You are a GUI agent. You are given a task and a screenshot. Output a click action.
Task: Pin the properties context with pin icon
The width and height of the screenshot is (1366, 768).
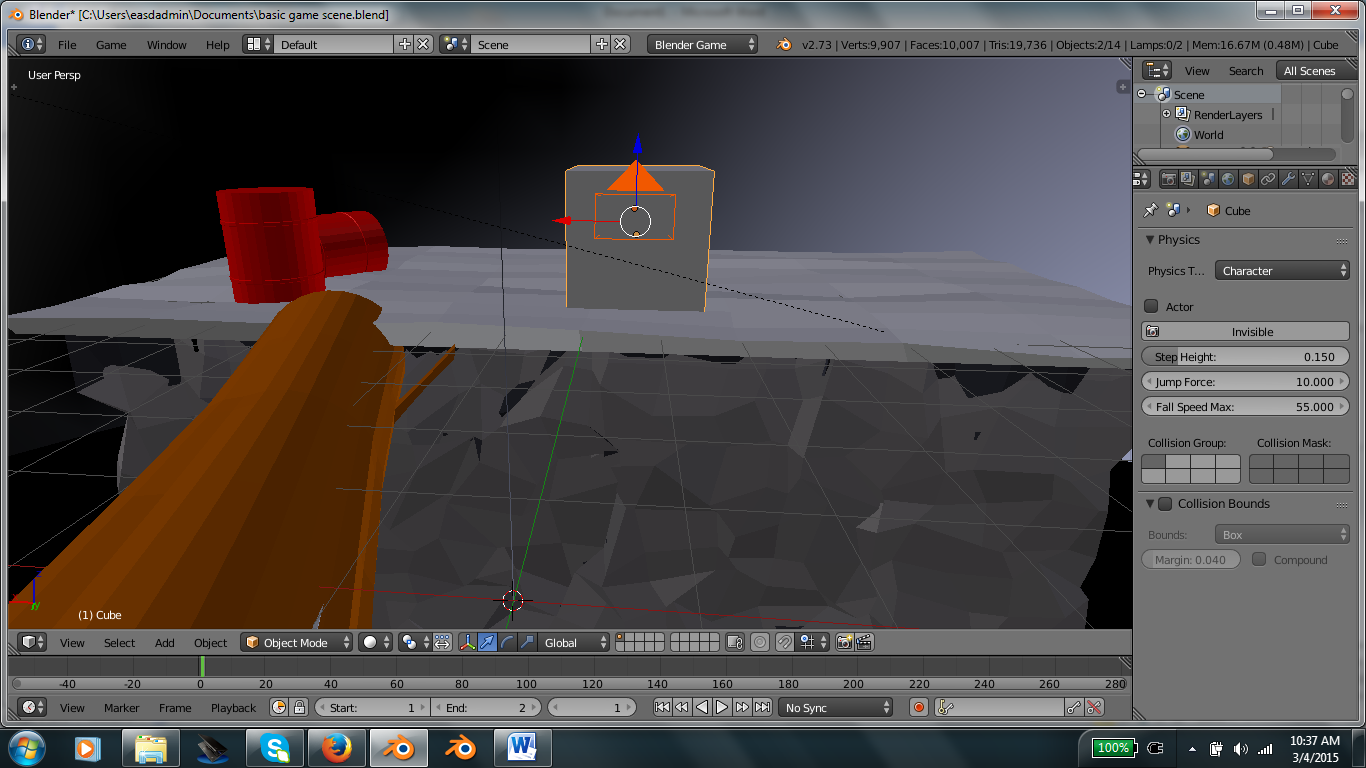[1150, 210]
